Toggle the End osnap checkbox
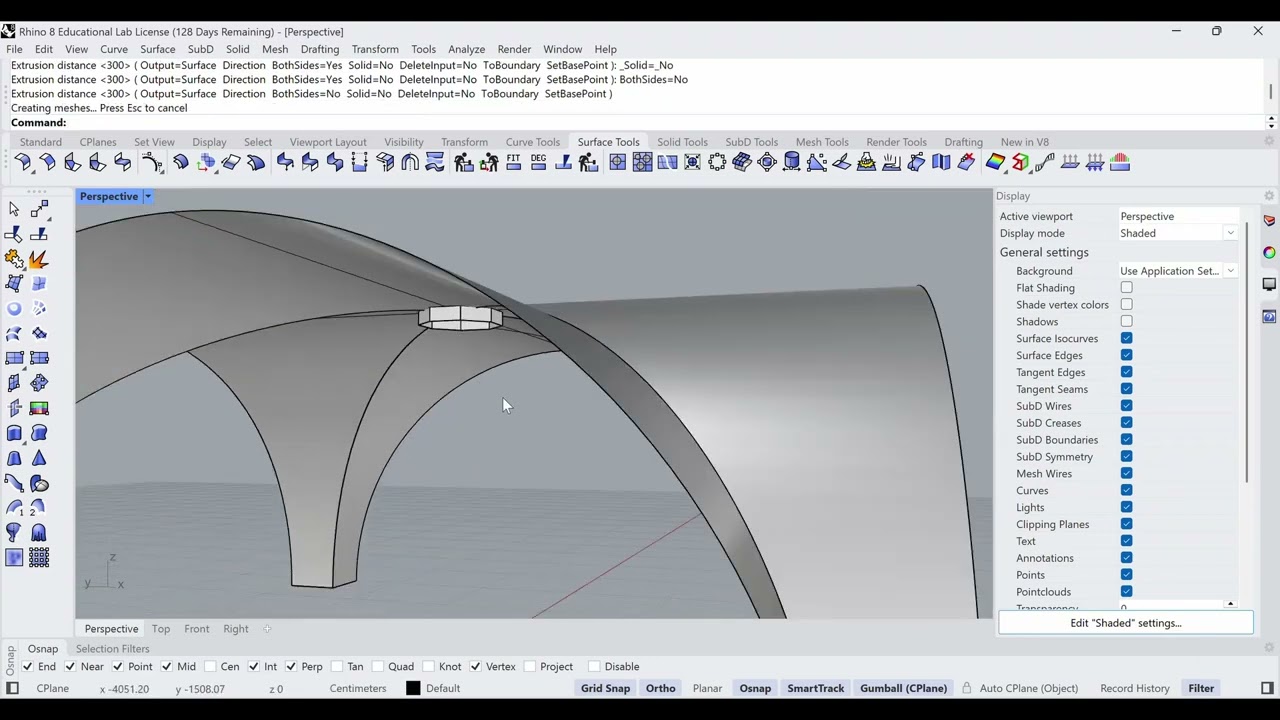Viewport: 1280px width, 720px height. (x=27, y=666)
